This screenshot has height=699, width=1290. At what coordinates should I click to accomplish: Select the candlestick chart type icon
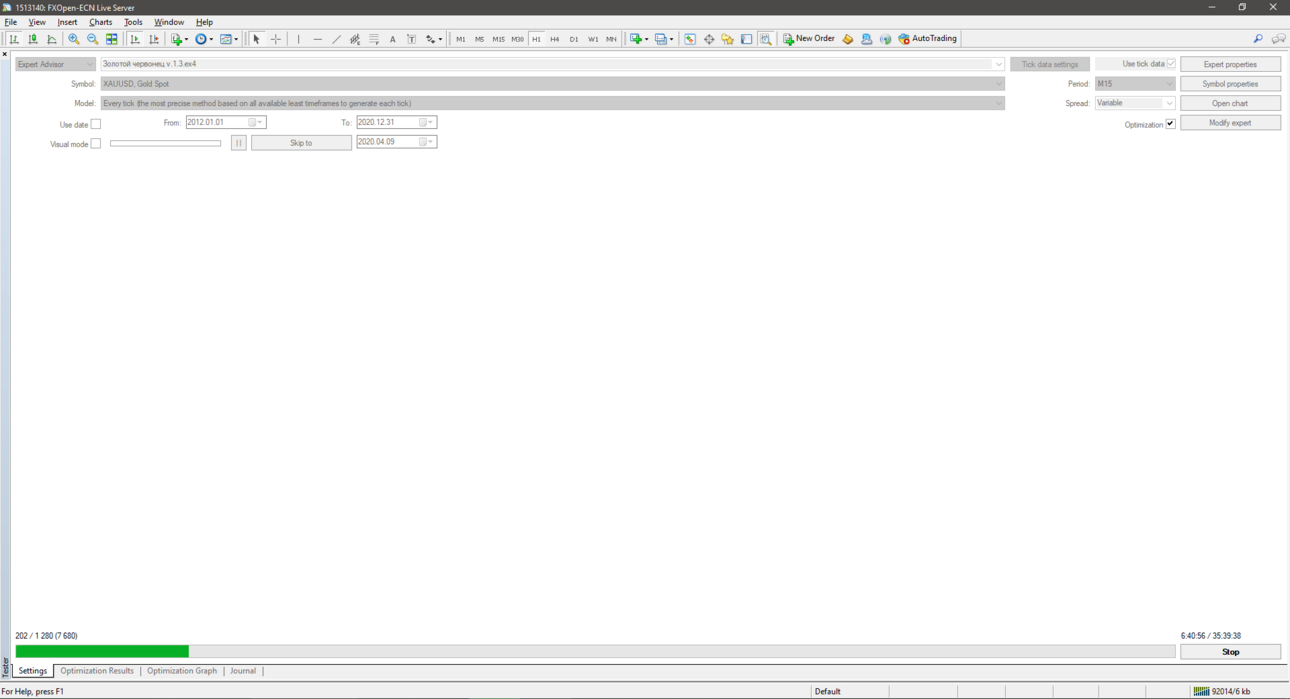tap(33, 39)
